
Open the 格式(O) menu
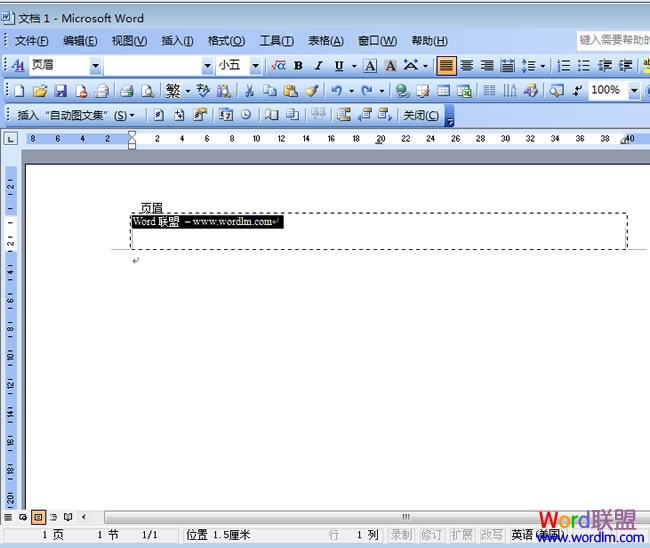click(x=226, y=41)
